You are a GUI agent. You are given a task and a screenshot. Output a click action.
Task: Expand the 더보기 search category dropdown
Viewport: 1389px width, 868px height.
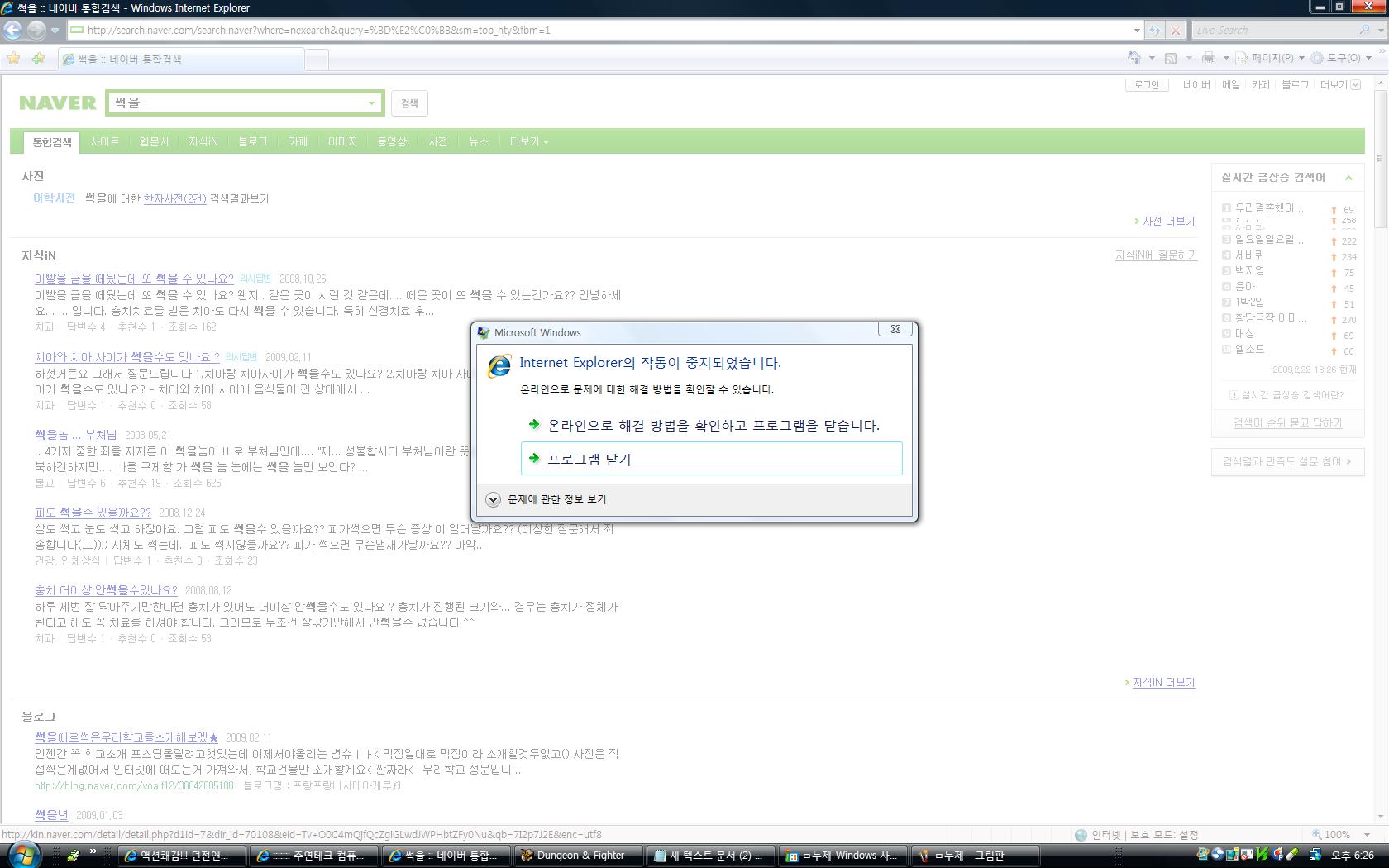pyautogui.click(x=529, y=142)
